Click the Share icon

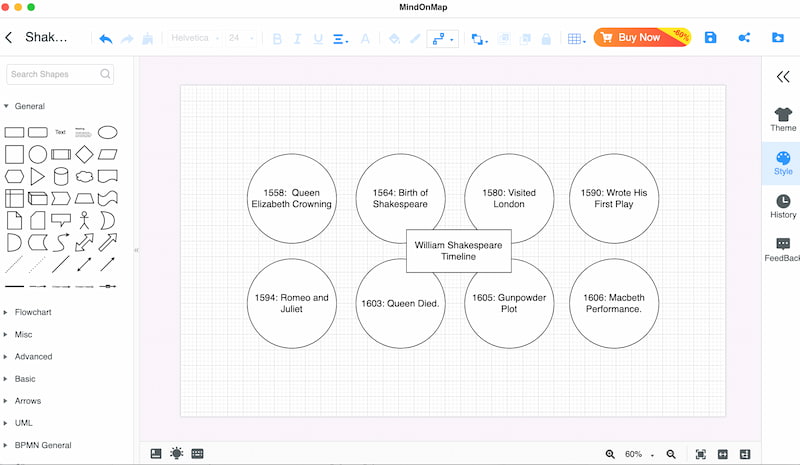[744, 37]
